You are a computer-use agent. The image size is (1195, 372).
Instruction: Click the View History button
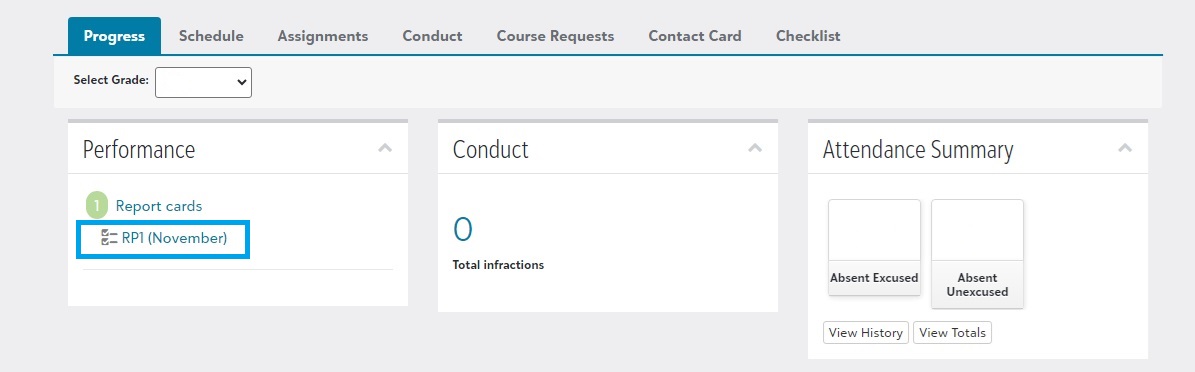click(x=866, y=332)
